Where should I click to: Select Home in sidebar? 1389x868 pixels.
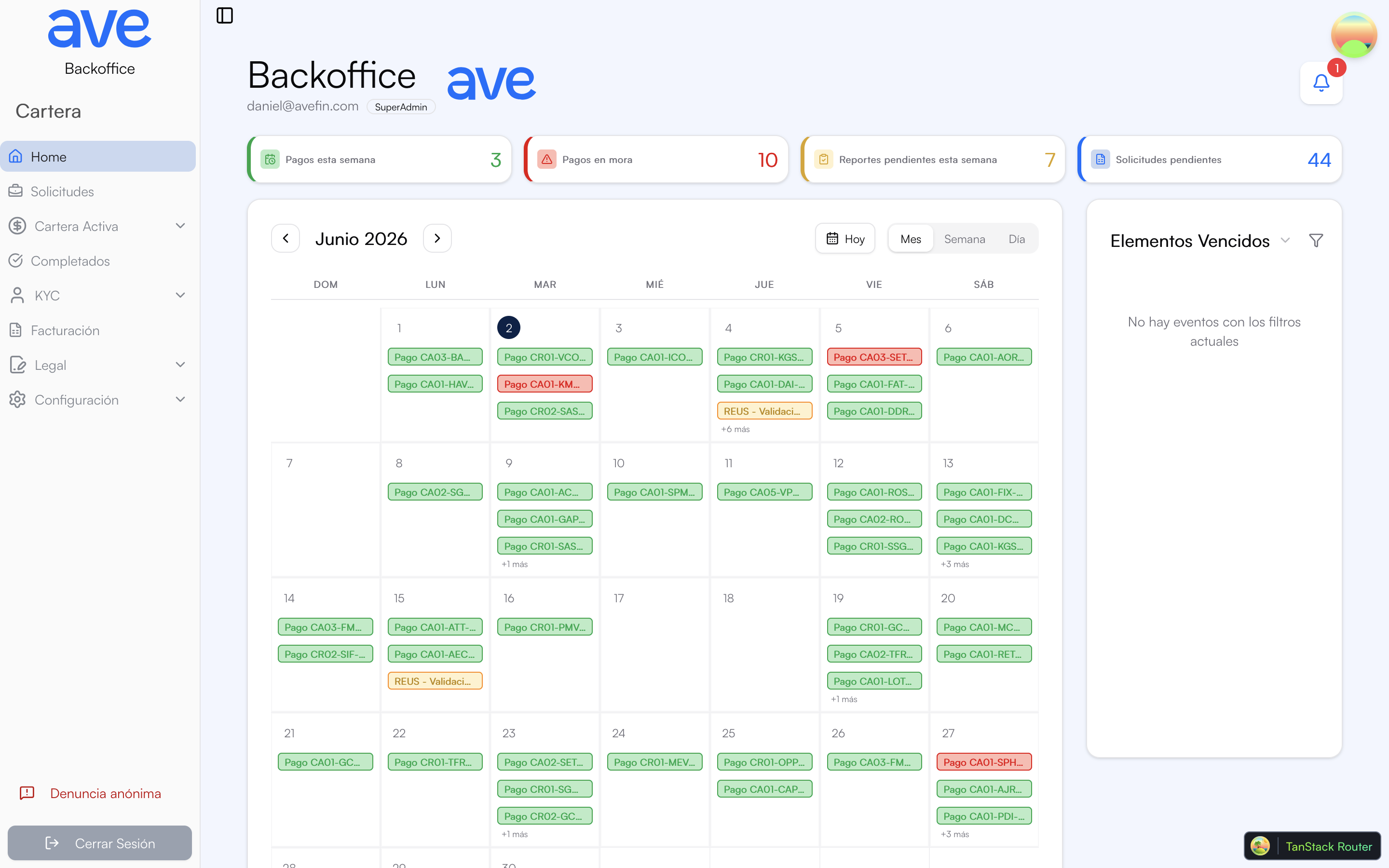[97, 156]
